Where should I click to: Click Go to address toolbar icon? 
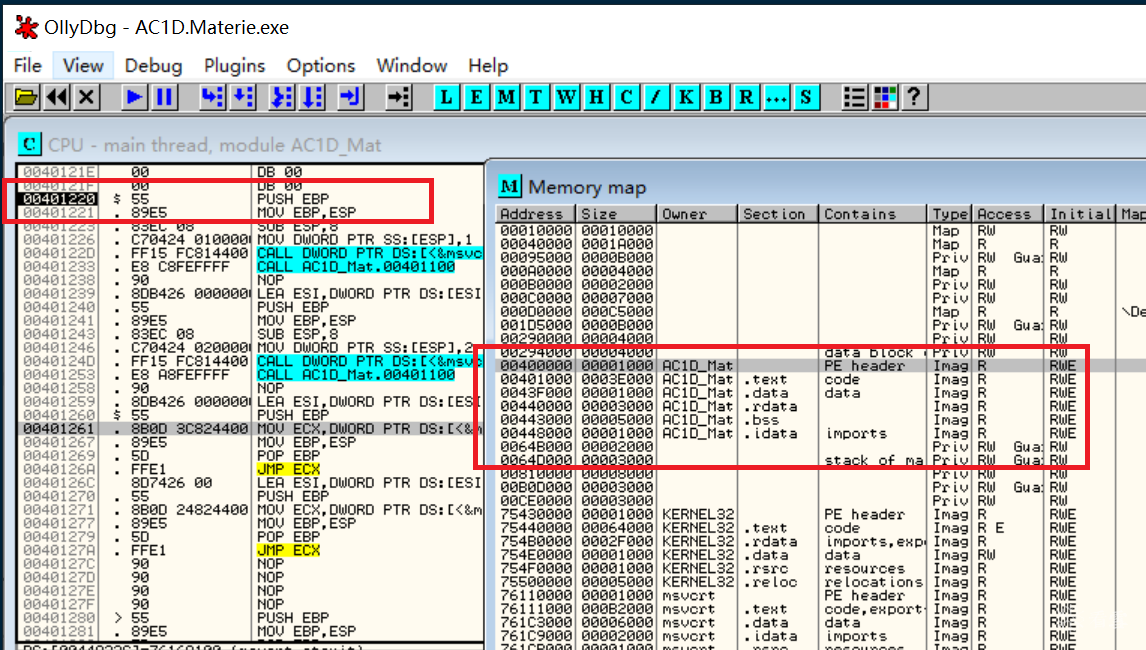click(398, 97)
